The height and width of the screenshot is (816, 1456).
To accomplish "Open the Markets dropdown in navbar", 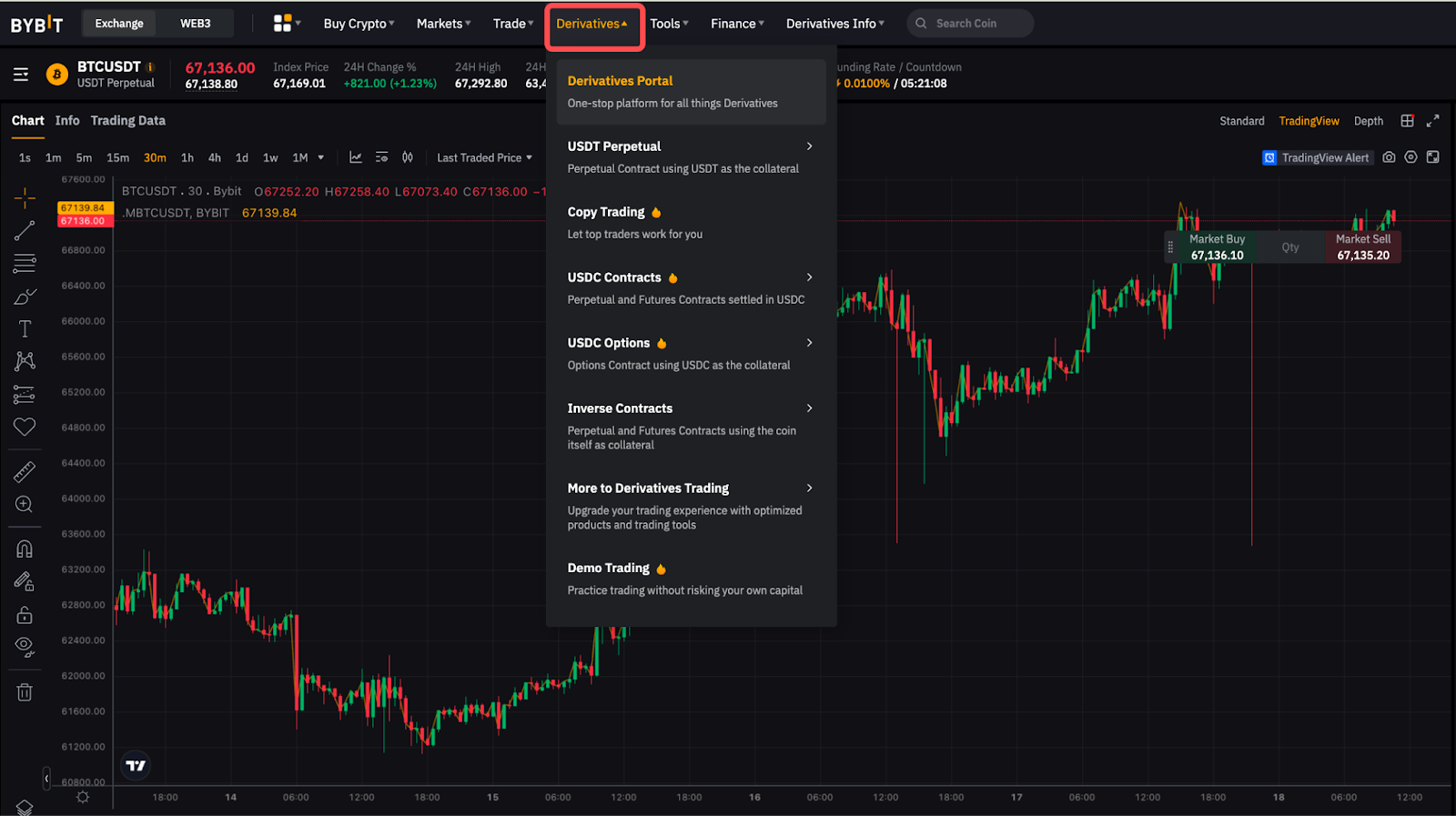I will [443, 24].
